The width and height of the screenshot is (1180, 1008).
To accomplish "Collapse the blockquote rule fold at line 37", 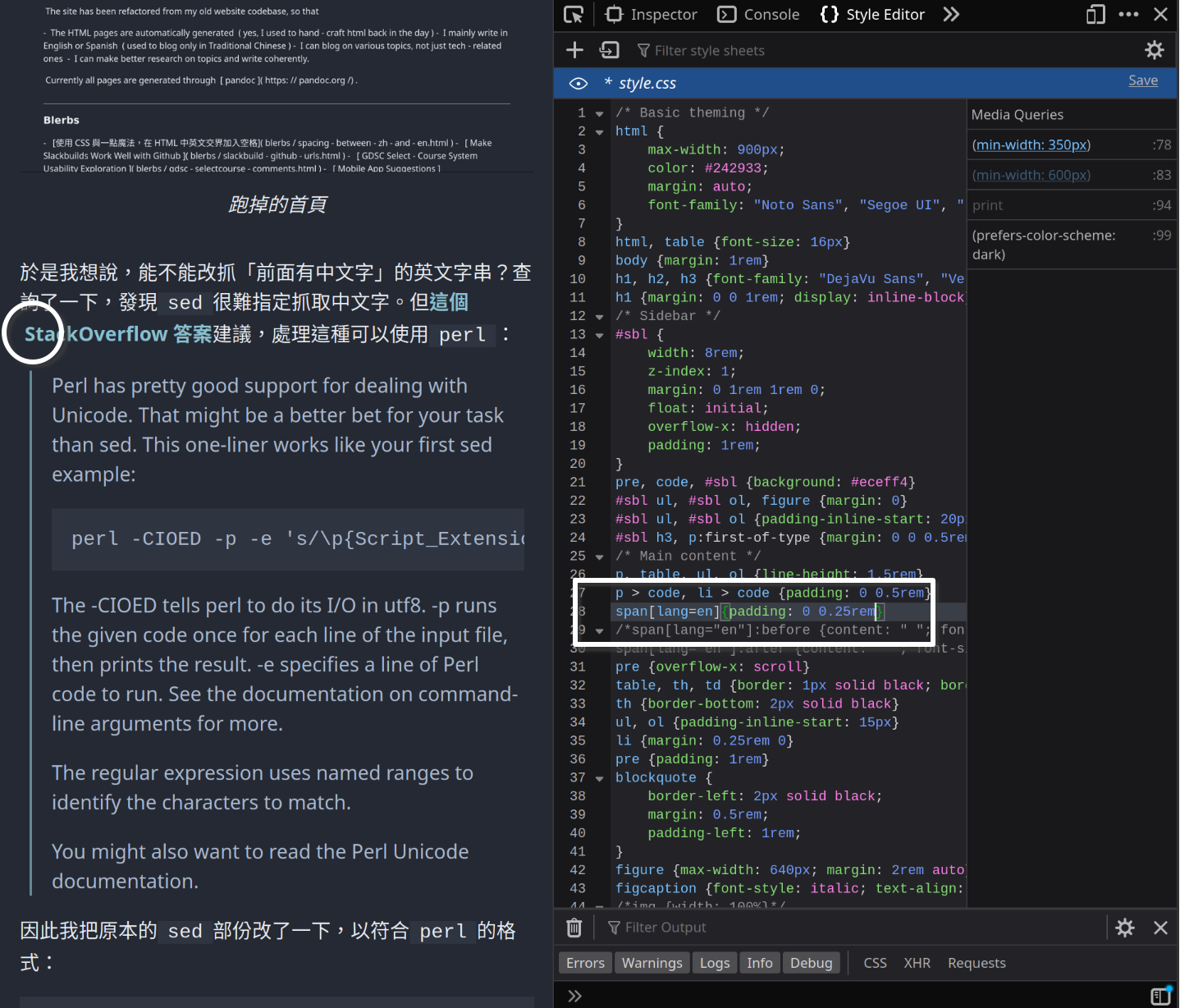I will (x=599, y=778).
